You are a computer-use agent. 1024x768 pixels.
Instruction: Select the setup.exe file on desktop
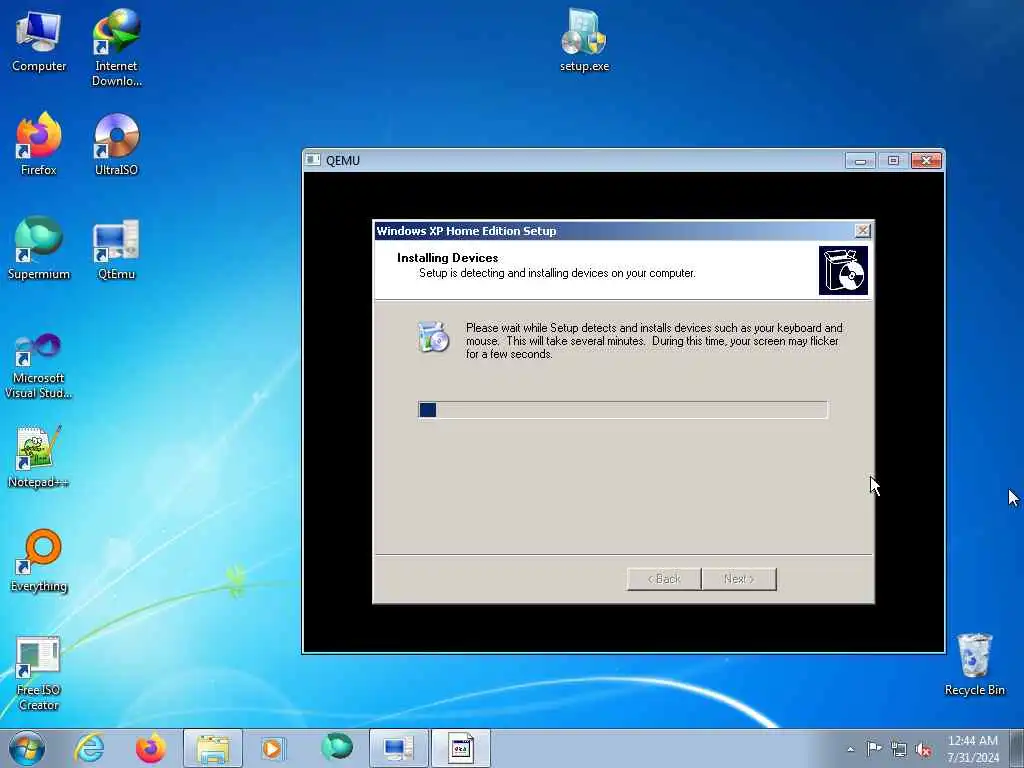pyautogui.click(x=584, y=40)
